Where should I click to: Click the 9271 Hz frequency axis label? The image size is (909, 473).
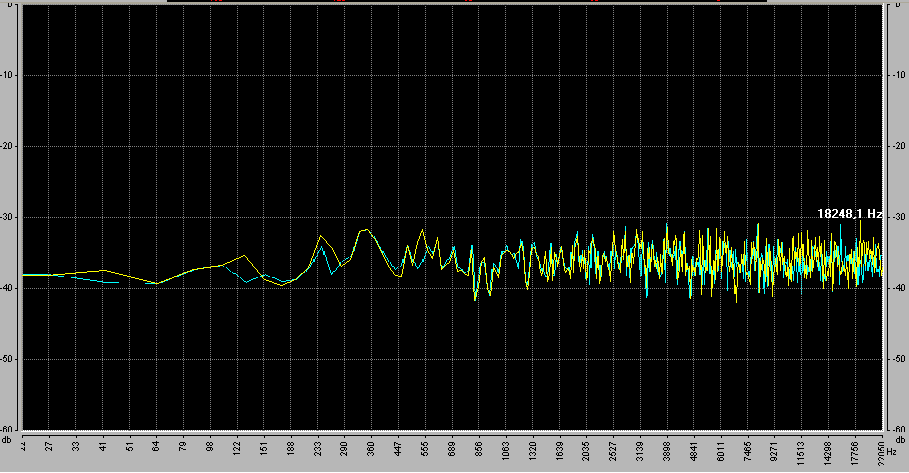[x=774, y=446]
